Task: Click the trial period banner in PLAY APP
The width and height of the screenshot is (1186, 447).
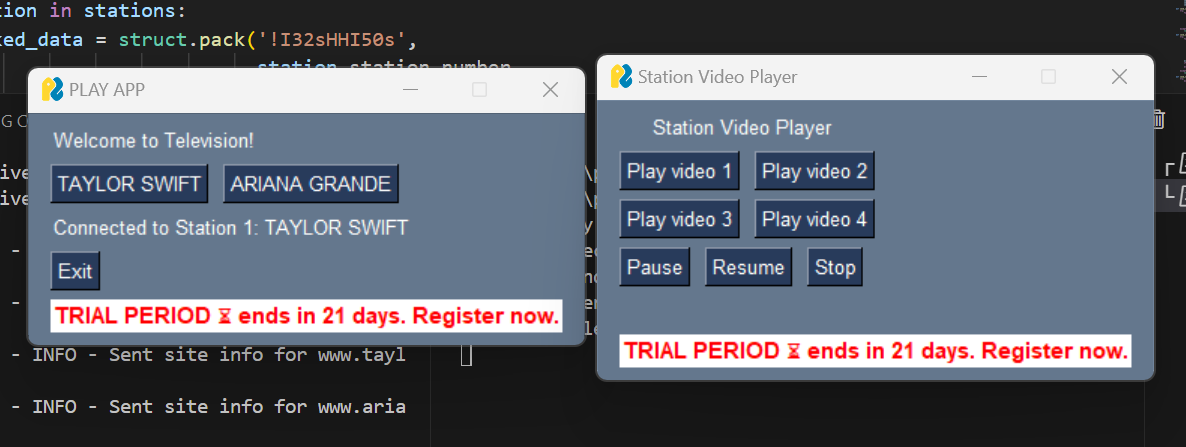Action: [x=306, y=316]
